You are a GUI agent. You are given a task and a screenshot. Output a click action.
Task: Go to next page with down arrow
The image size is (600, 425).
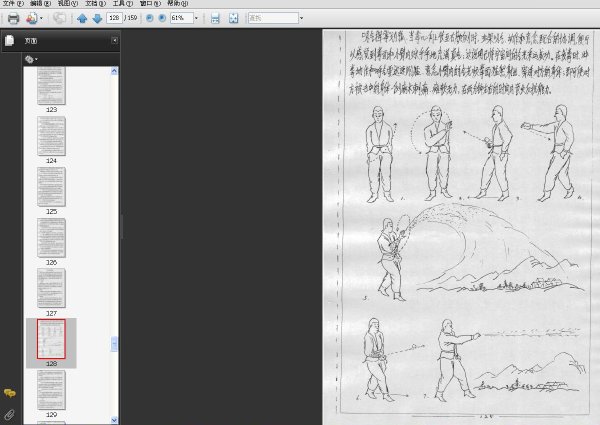(x=97, y=18)
